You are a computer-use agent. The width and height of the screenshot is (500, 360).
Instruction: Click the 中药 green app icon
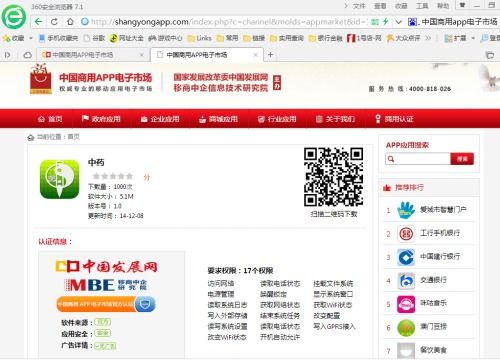[x=60, y=179]
